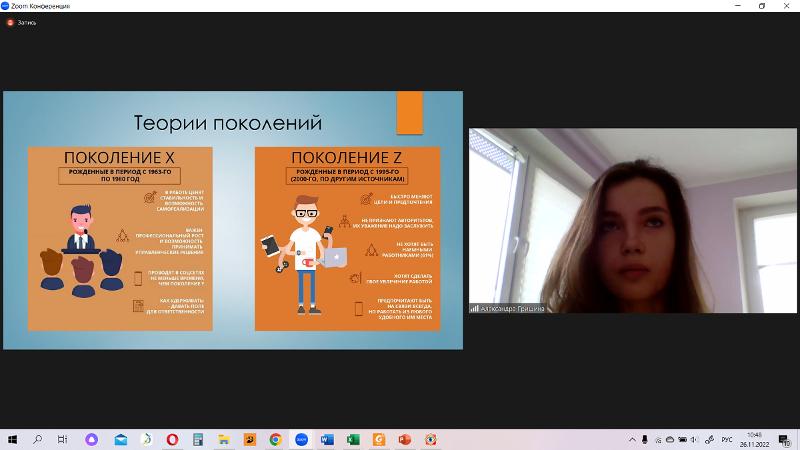Open File Explorer from the taskbar
This screenshot has width=800, height=450.
[x=224, y=439]
